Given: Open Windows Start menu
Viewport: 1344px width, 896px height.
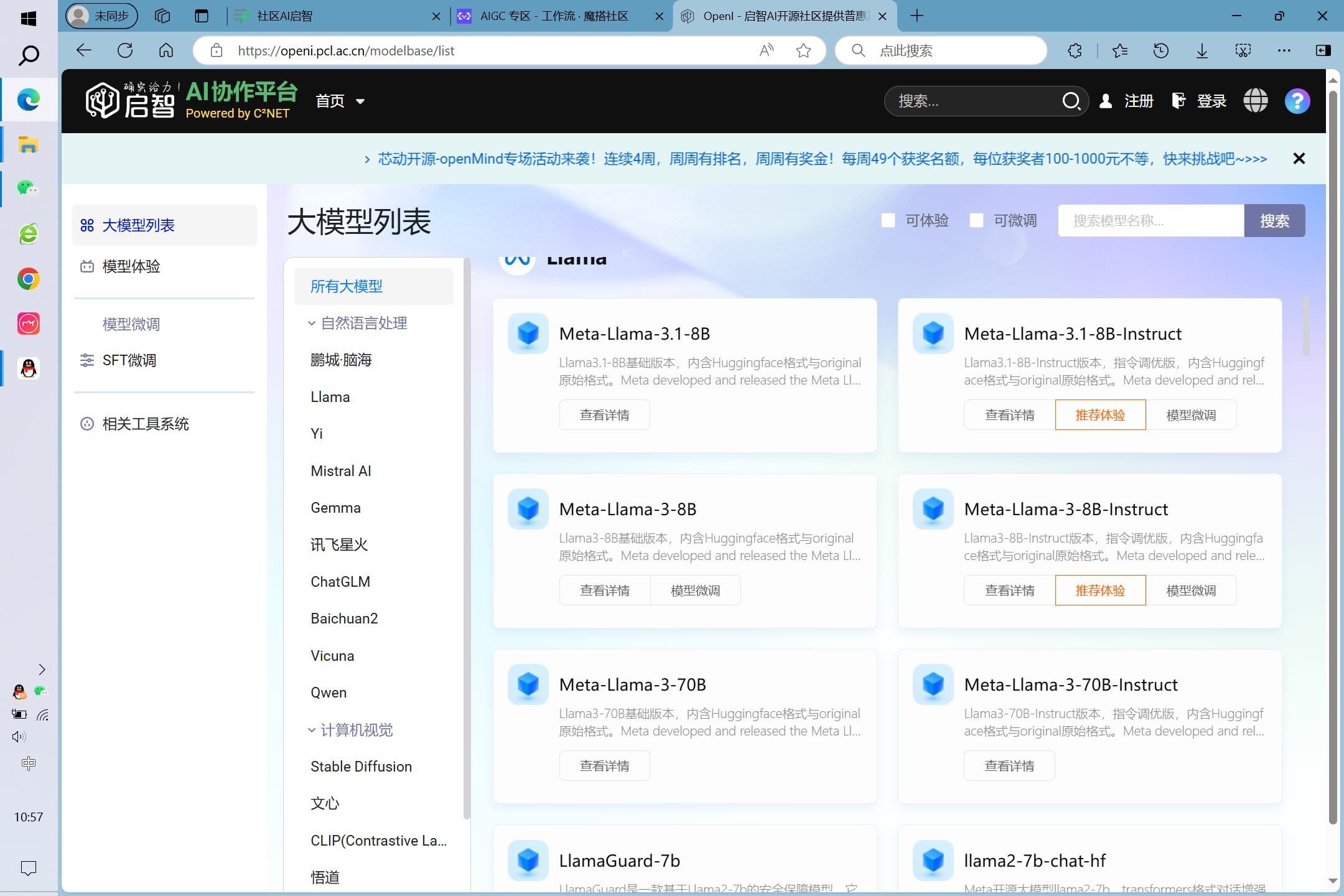Looking at the screenshot, I should 29,18.
